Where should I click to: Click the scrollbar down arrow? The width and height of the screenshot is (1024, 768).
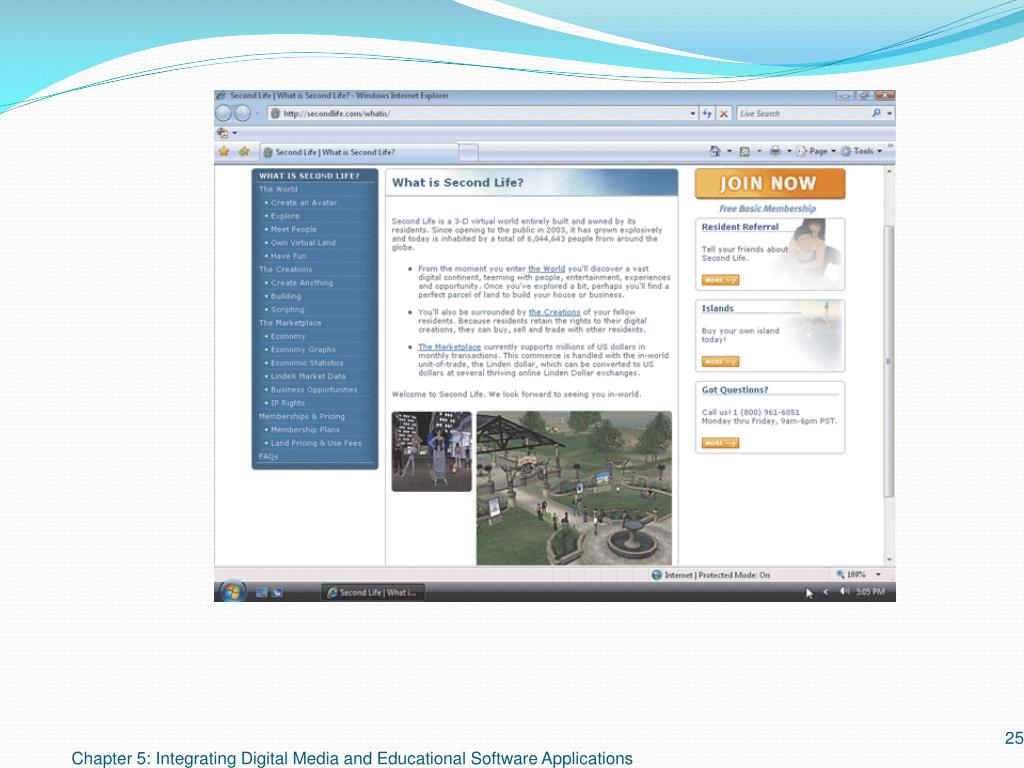[x=889, y=560]
